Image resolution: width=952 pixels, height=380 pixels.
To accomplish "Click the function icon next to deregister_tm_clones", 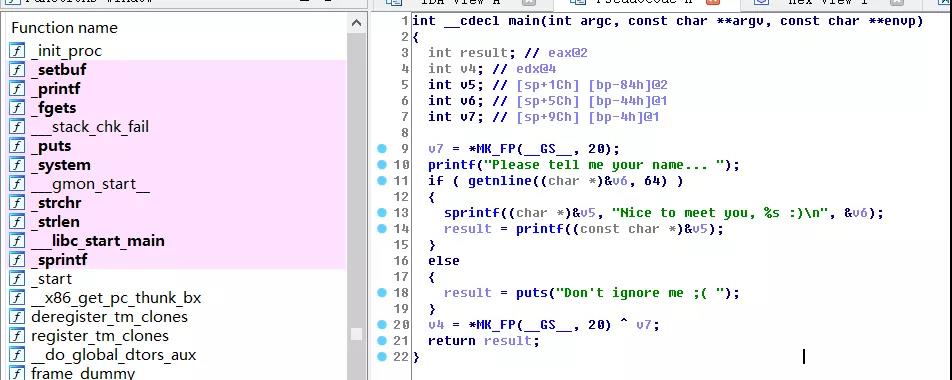I will (x=17, y=317).
